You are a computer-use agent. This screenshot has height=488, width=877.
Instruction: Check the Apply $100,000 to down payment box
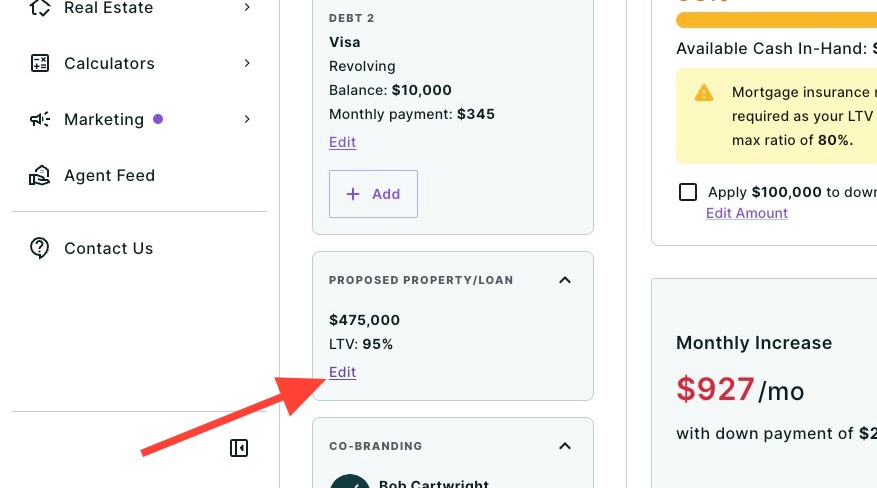tap(687, 192)
